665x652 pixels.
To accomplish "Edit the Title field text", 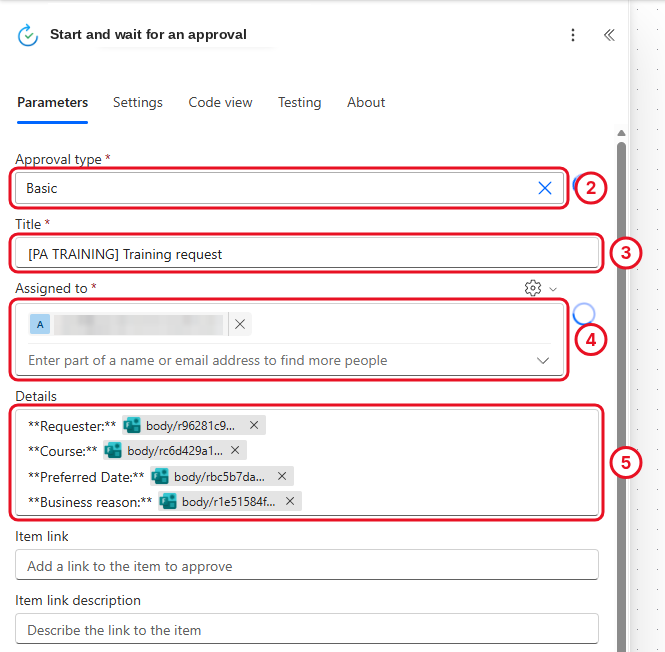I will pos(307,253).
